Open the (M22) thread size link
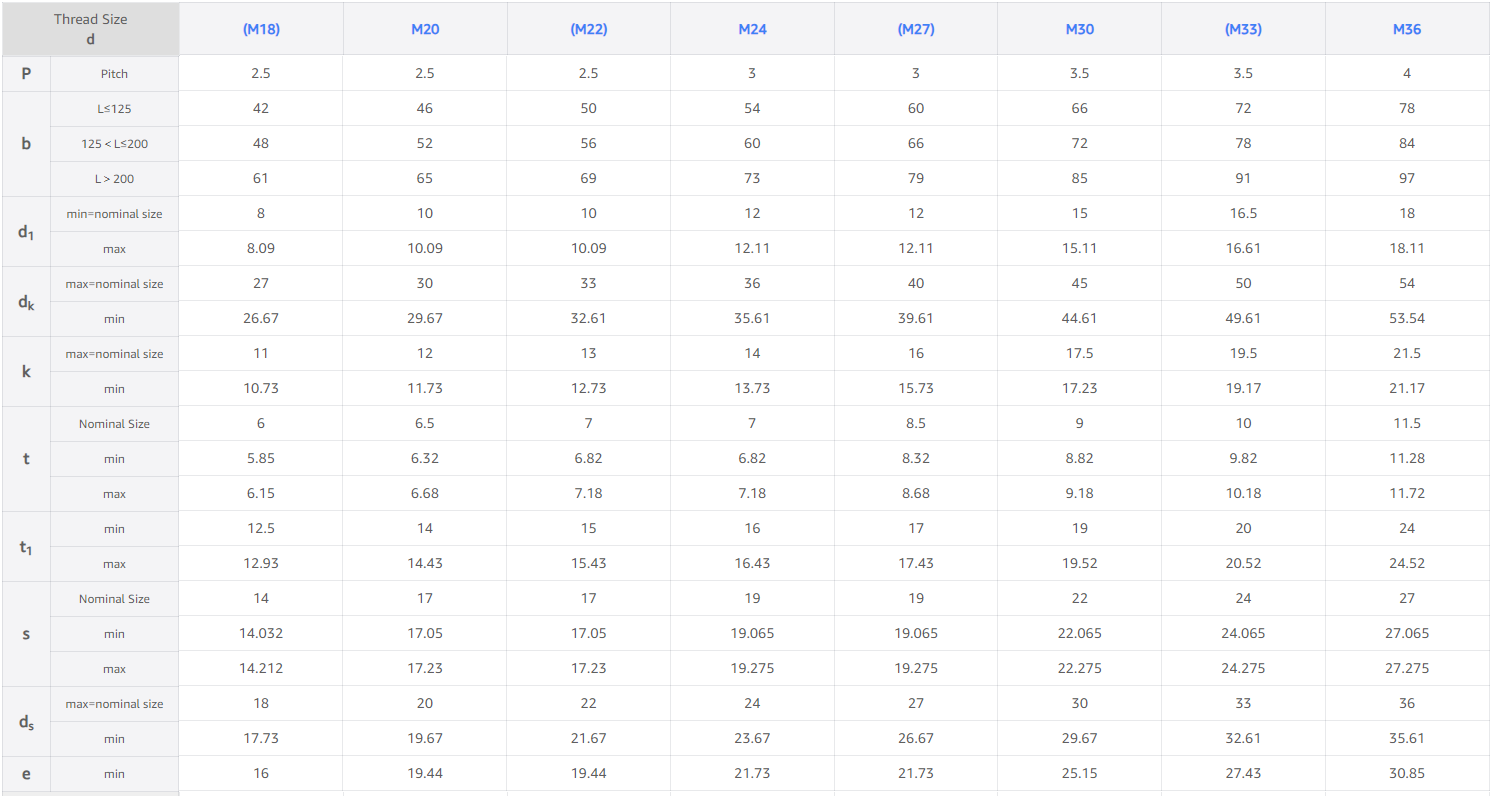 589,29
